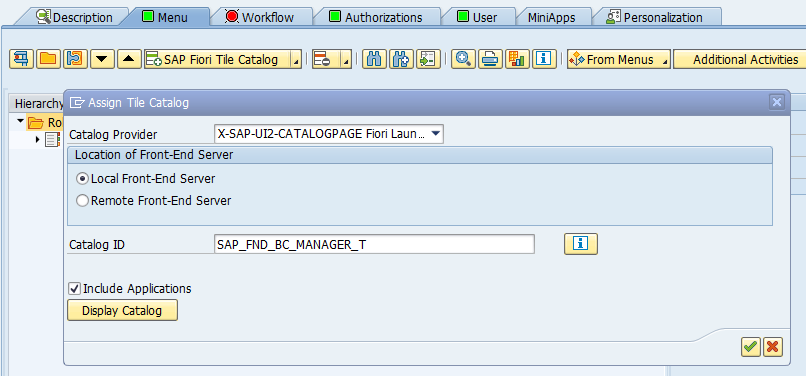Expand SAP Fiori Tile Catalog dropdown arrow
Screen dimensions: 806x376
pos(296,60)
